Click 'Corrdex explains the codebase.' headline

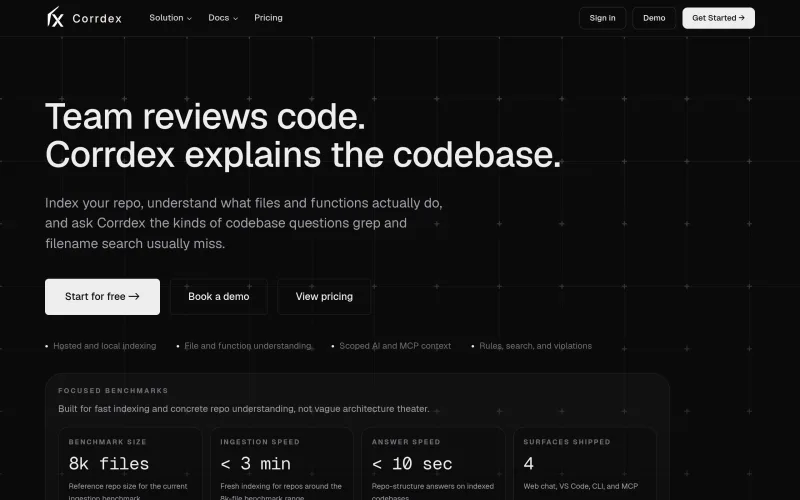point(303,155)
